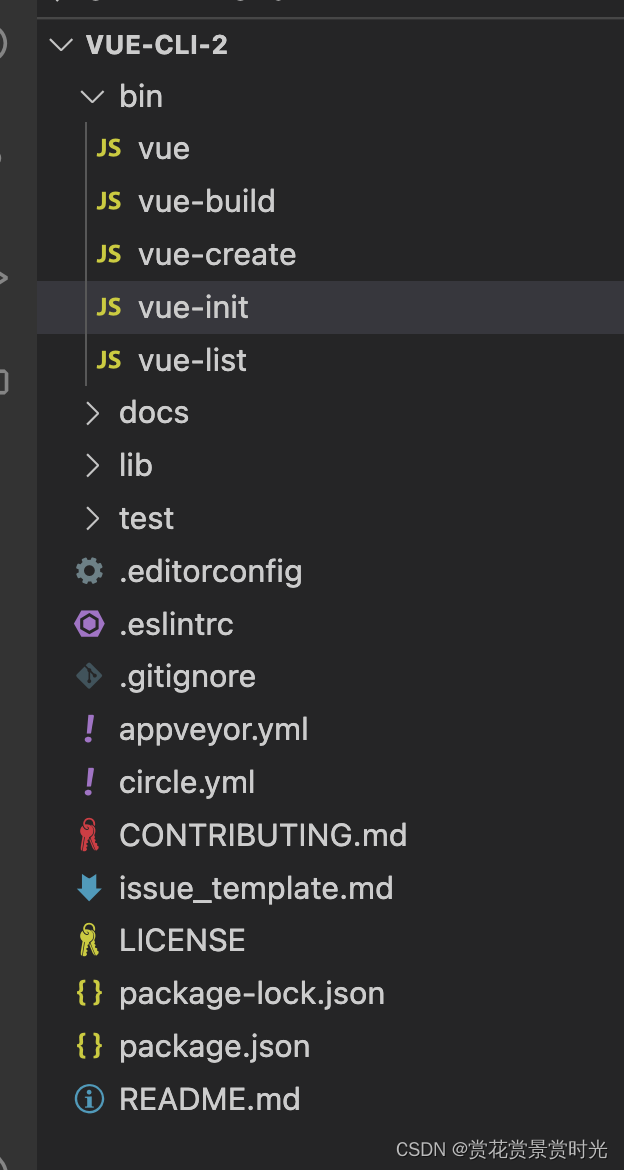Click the key icon beside LICENSE
The height and width of the screenshot is (1170, 624).
click(x=89, y=939)
